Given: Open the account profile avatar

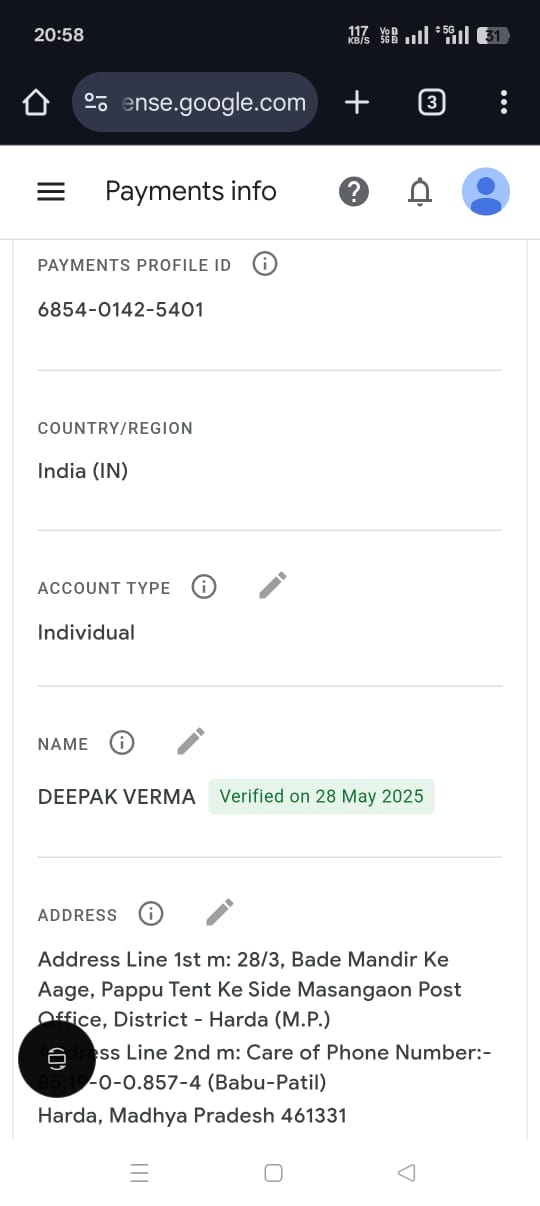Looking at the screenshot, I should (486, 191).
